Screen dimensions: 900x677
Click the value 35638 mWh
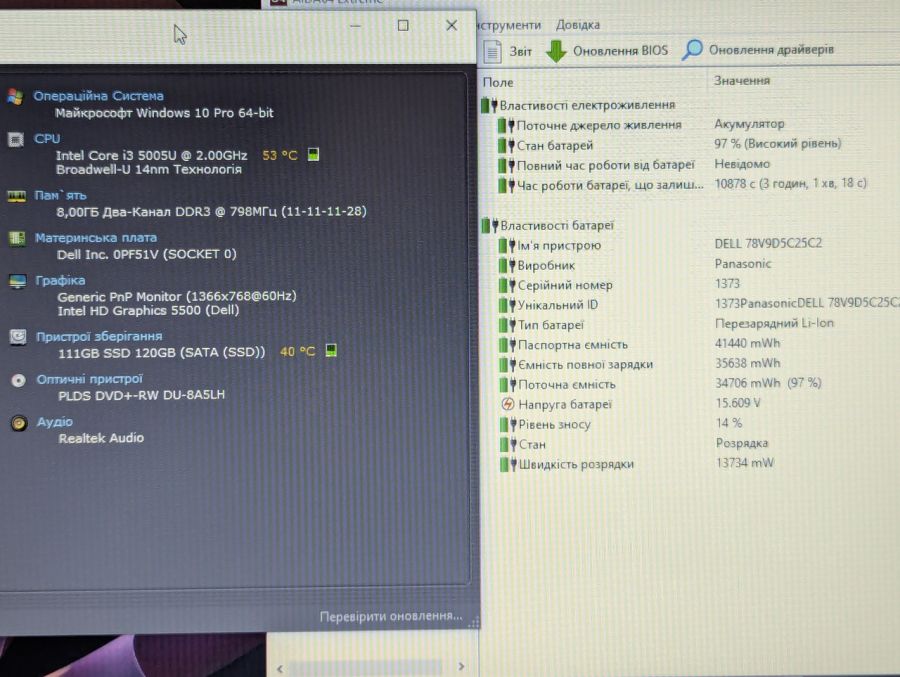pos(748,363)
